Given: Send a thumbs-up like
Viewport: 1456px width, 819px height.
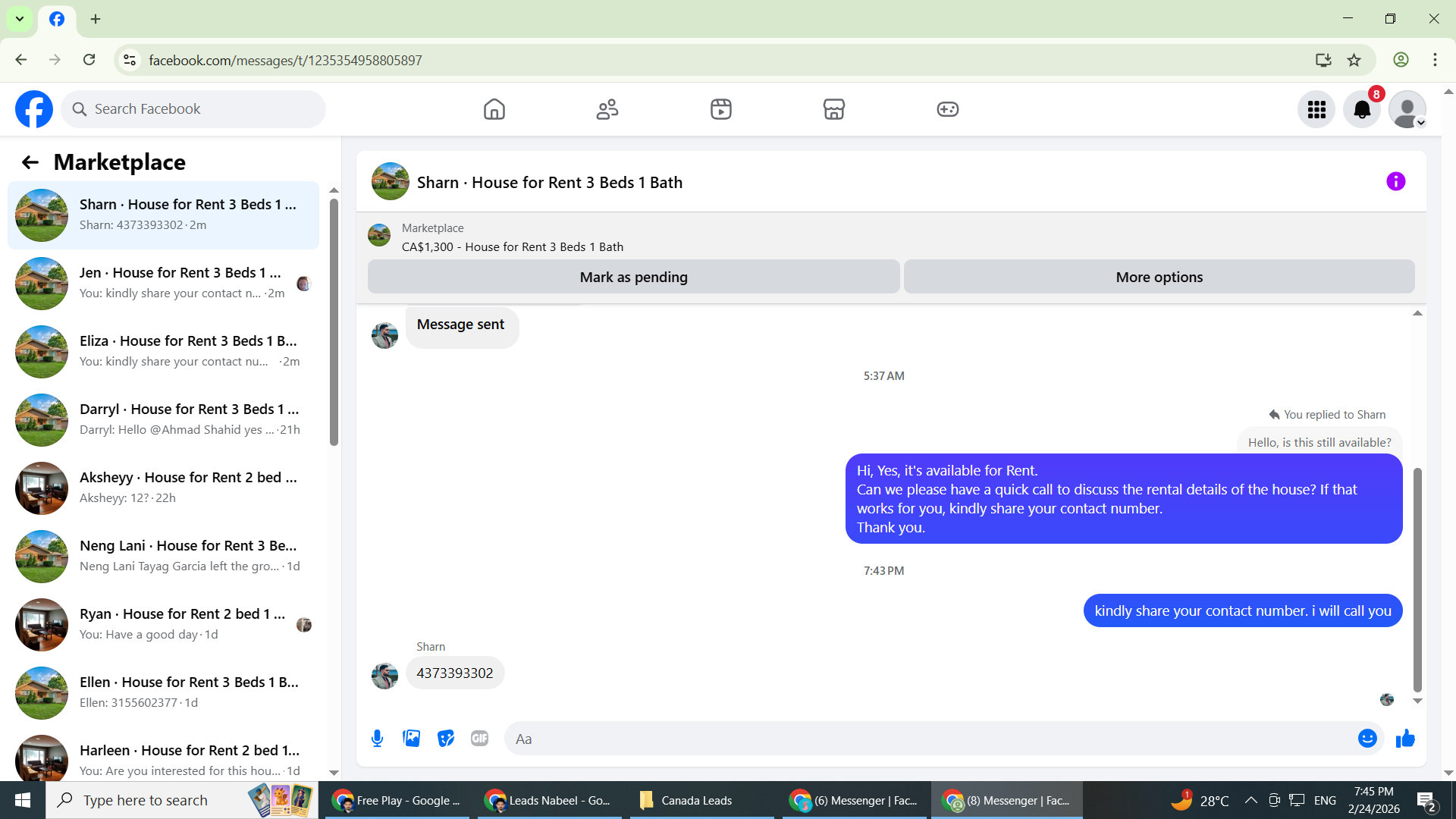Looking at the screenshot, I should coord(1405,739).
